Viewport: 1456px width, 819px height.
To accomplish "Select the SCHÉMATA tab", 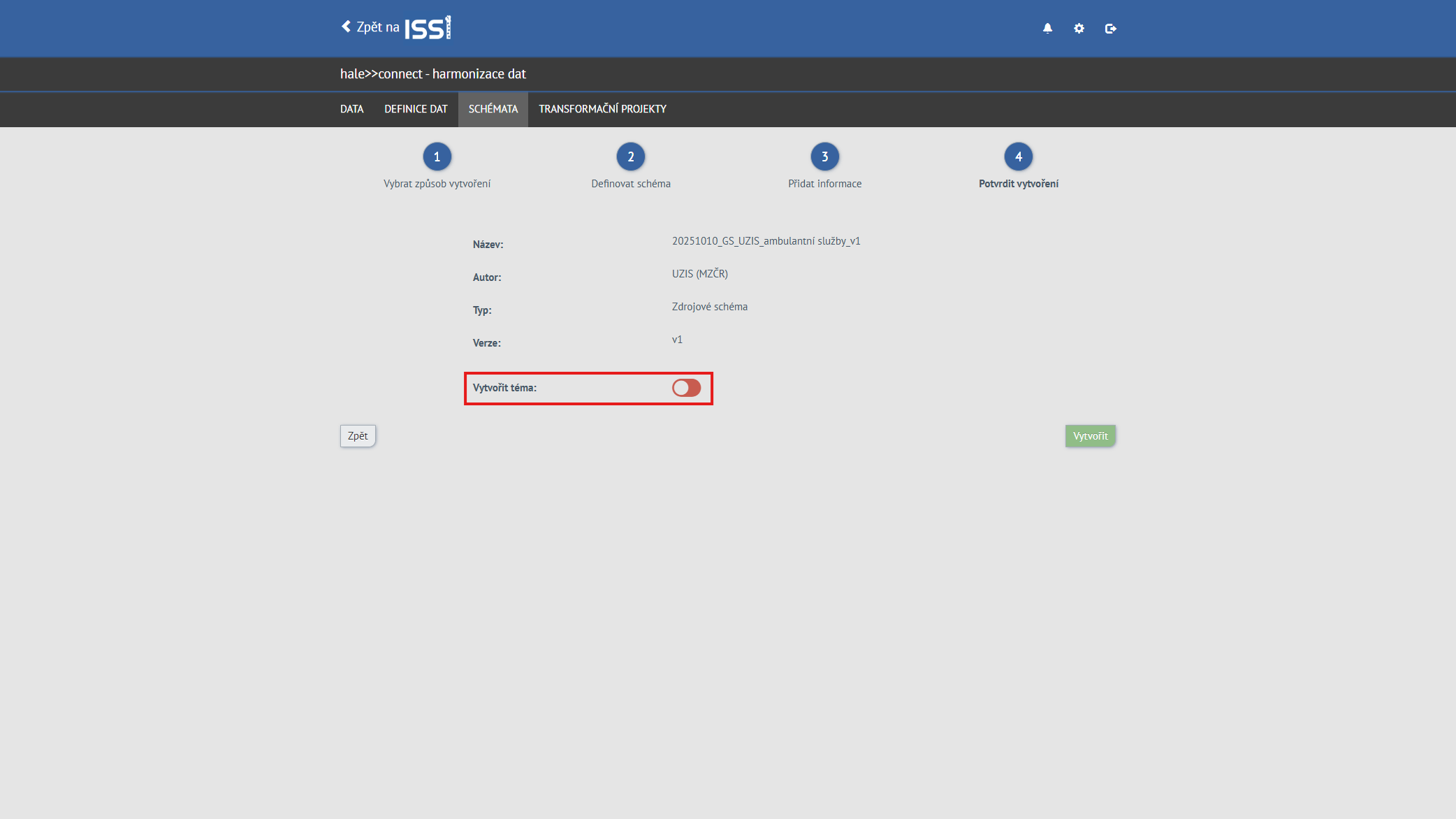I will click(493, 109).
